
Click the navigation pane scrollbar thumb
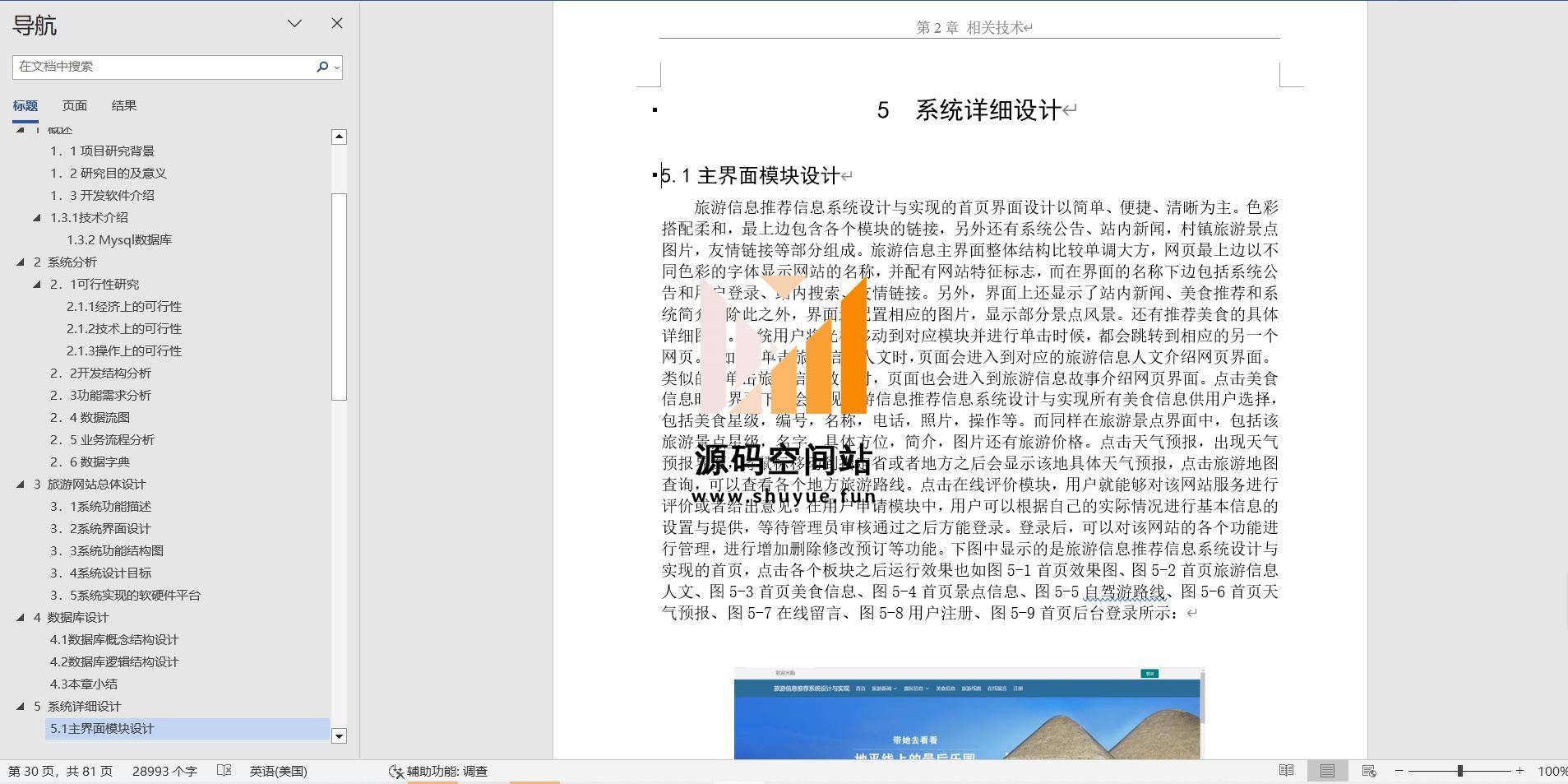click(x=339, y=296)
